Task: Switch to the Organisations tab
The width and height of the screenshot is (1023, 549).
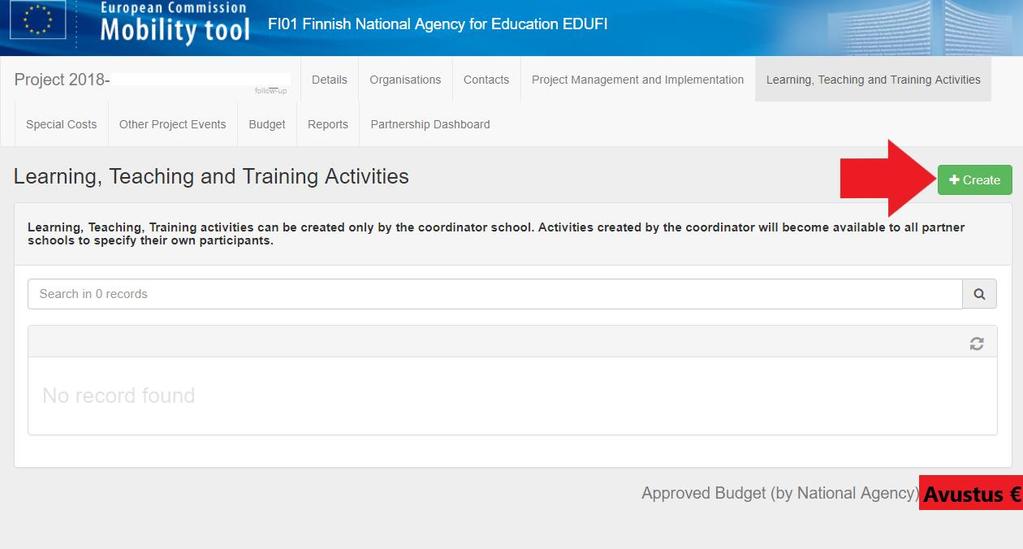Action: [405, 80]
